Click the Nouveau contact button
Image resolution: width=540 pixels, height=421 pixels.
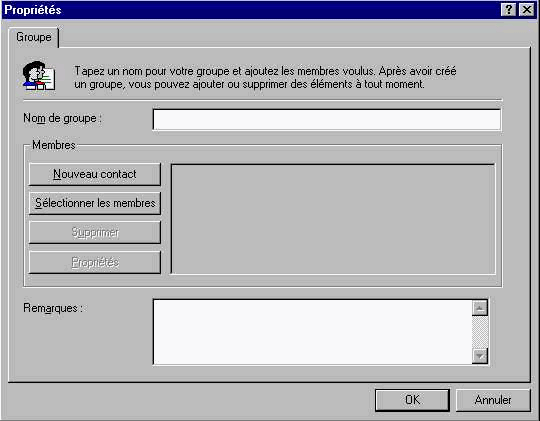[x=95, y=174]
